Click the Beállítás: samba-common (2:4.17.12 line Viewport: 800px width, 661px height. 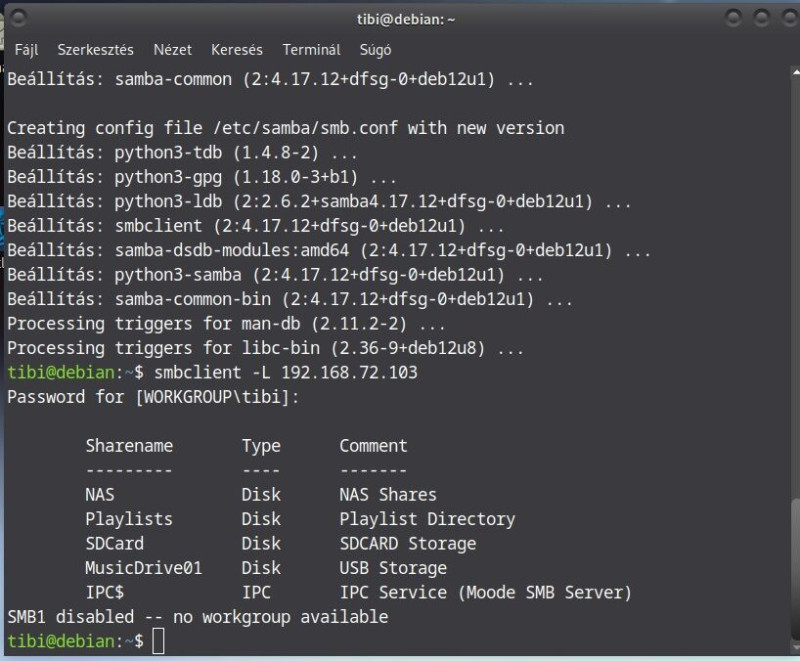click(x=270, y=79)
